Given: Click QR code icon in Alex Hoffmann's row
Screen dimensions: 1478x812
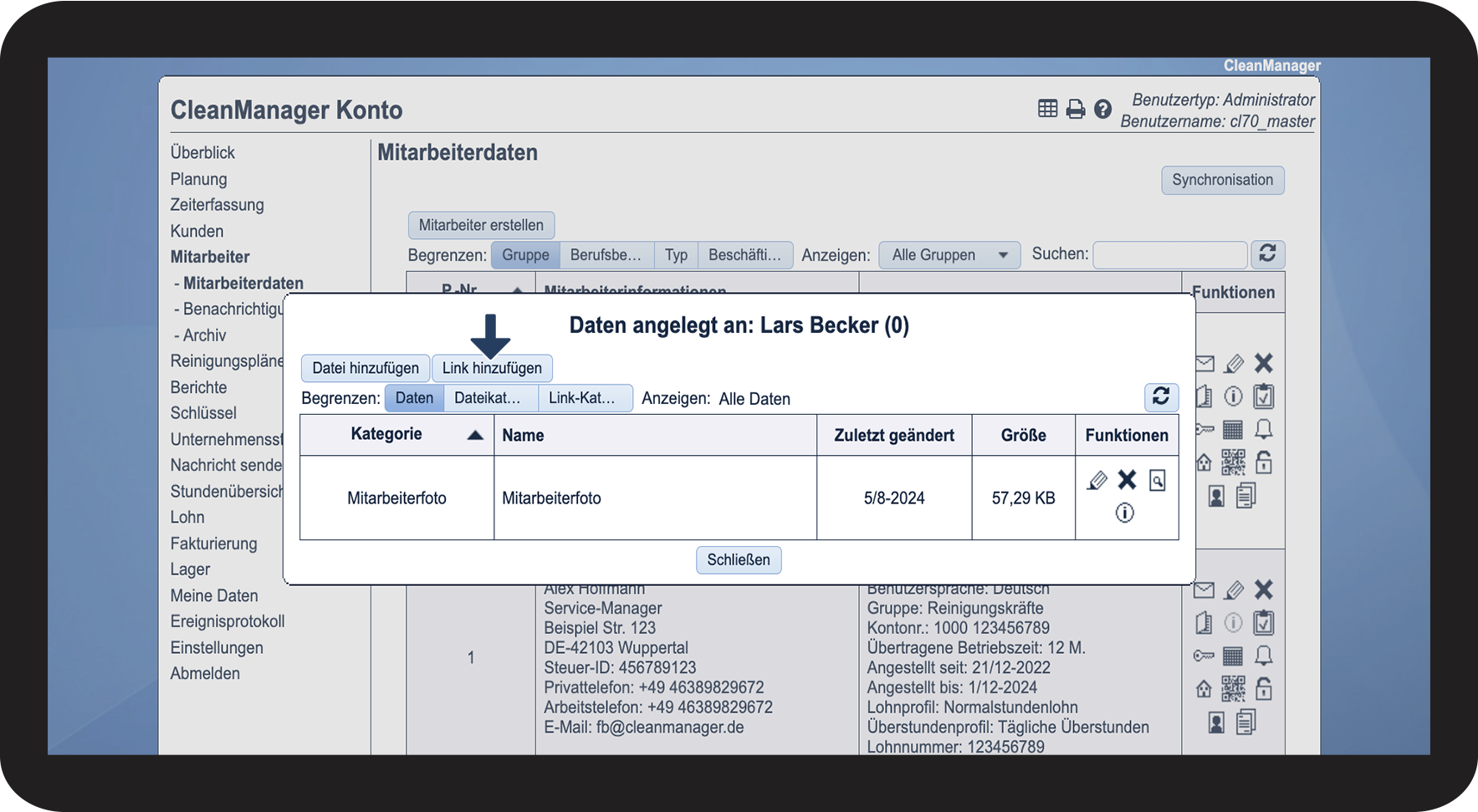Looking at the screenshot, I should pyautogui.click(x=1233, y=688).
